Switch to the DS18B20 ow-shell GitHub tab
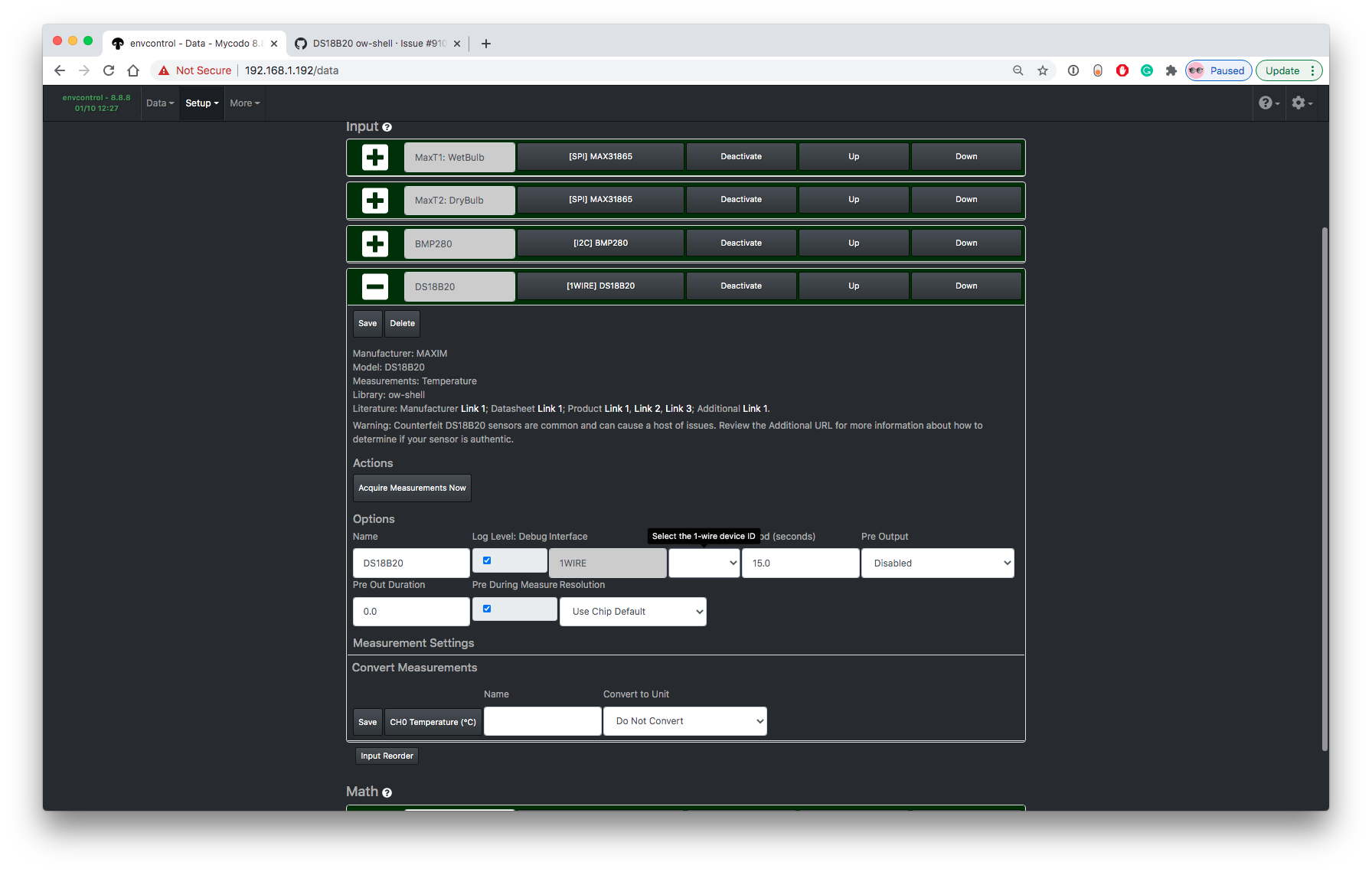Screen dimensions: 1372x872 click(367, 44)
